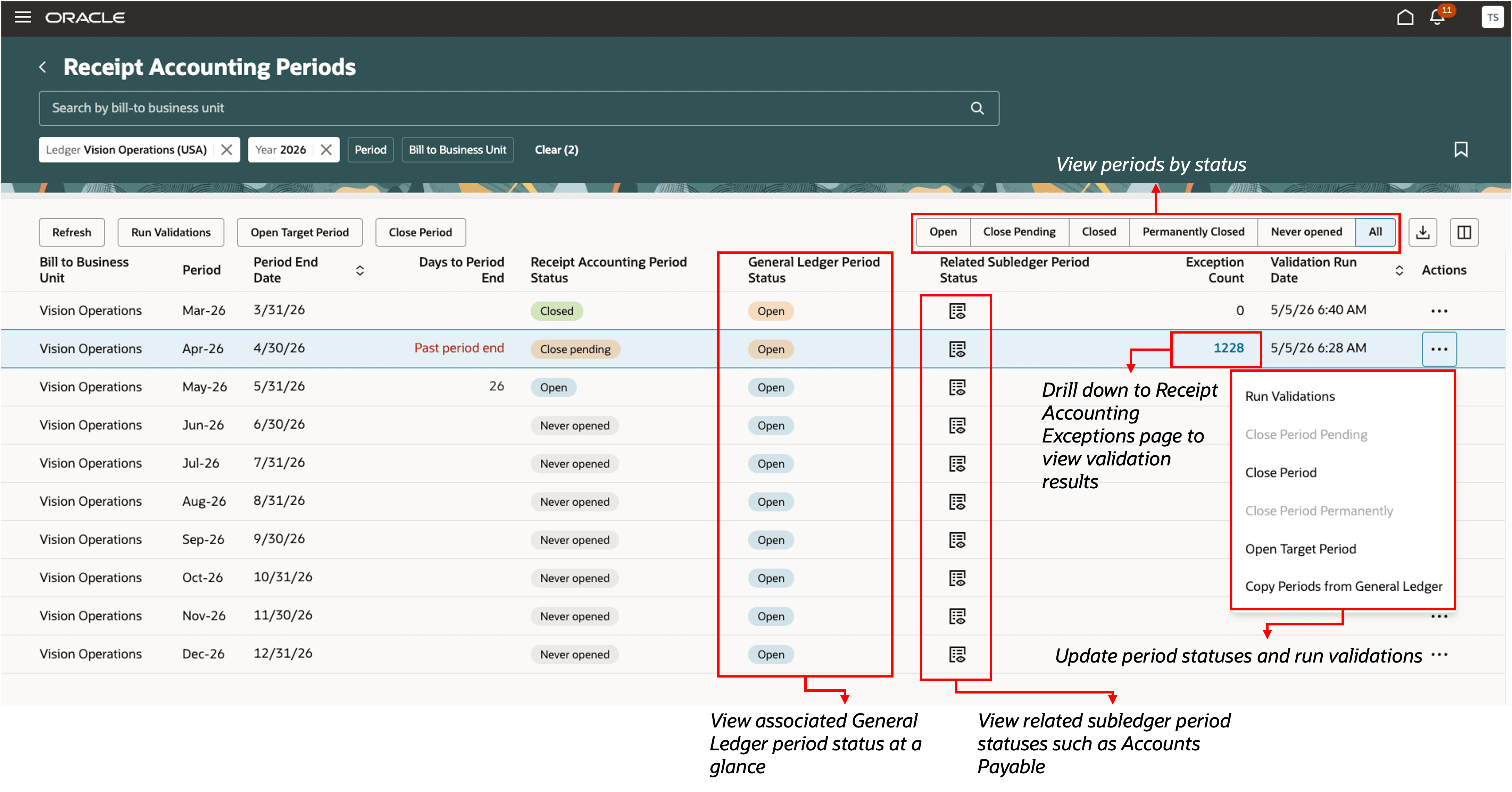Select the All status filter

click(1374, 232)
